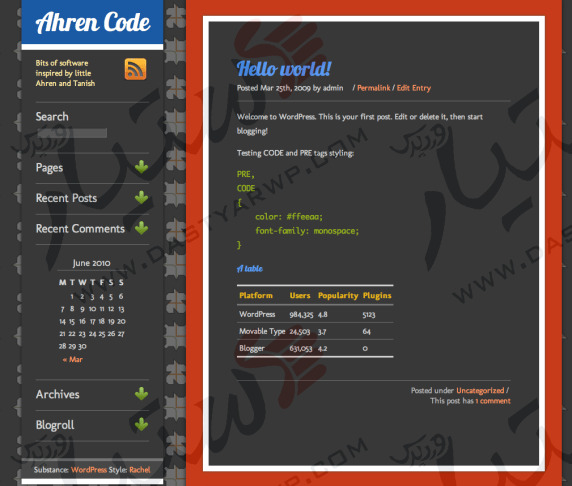Click the Platform table header

(256, 296)
